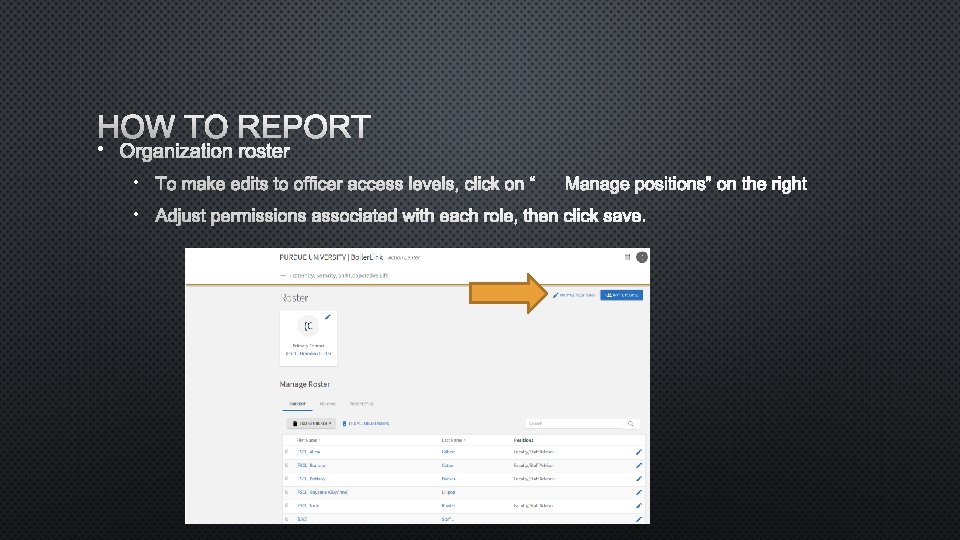Focus the roster Search field
Screen dimensions: 960x540
[x=576, y=423]
